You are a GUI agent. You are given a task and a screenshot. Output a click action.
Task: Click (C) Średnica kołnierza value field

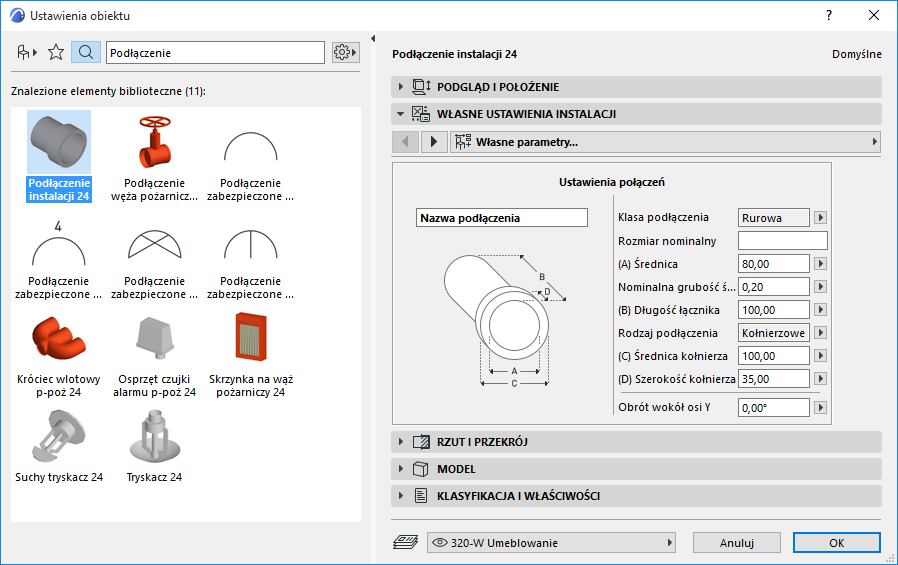[774, 355]
